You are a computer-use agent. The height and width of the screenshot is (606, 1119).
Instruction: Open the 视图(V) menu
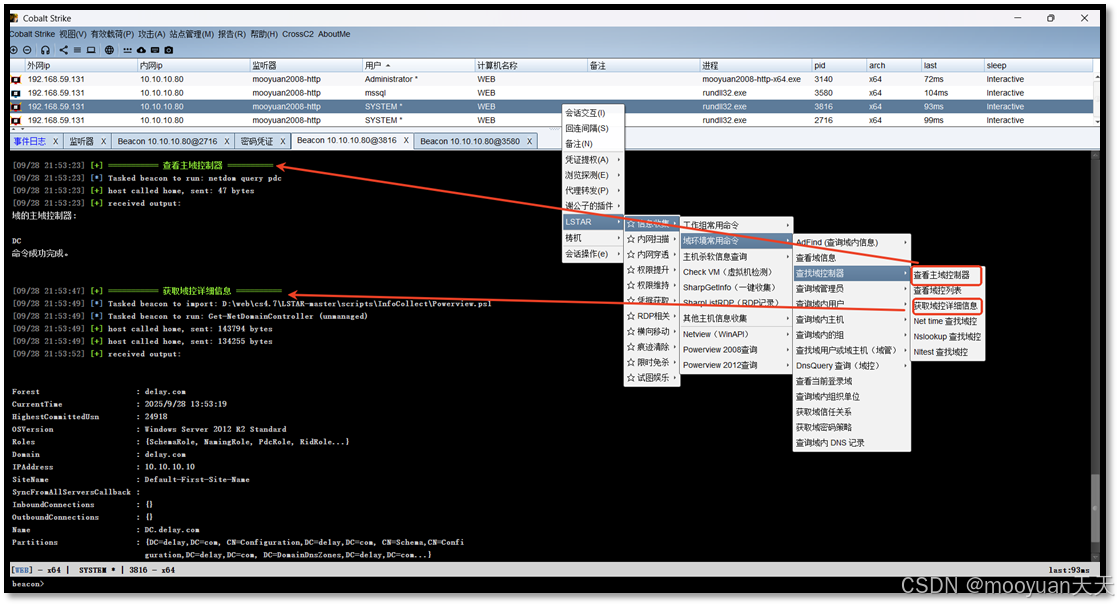click(73, 34)
